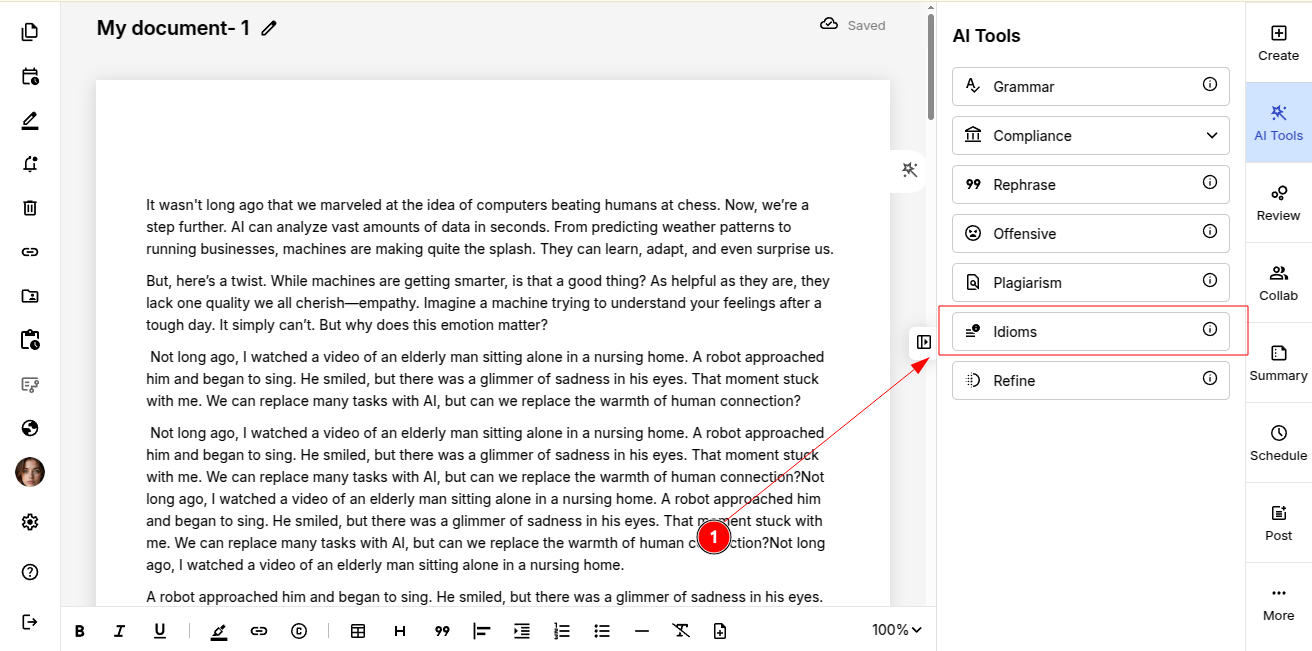Open the zoom level 100% dropdown

click(x=896, y=630)
